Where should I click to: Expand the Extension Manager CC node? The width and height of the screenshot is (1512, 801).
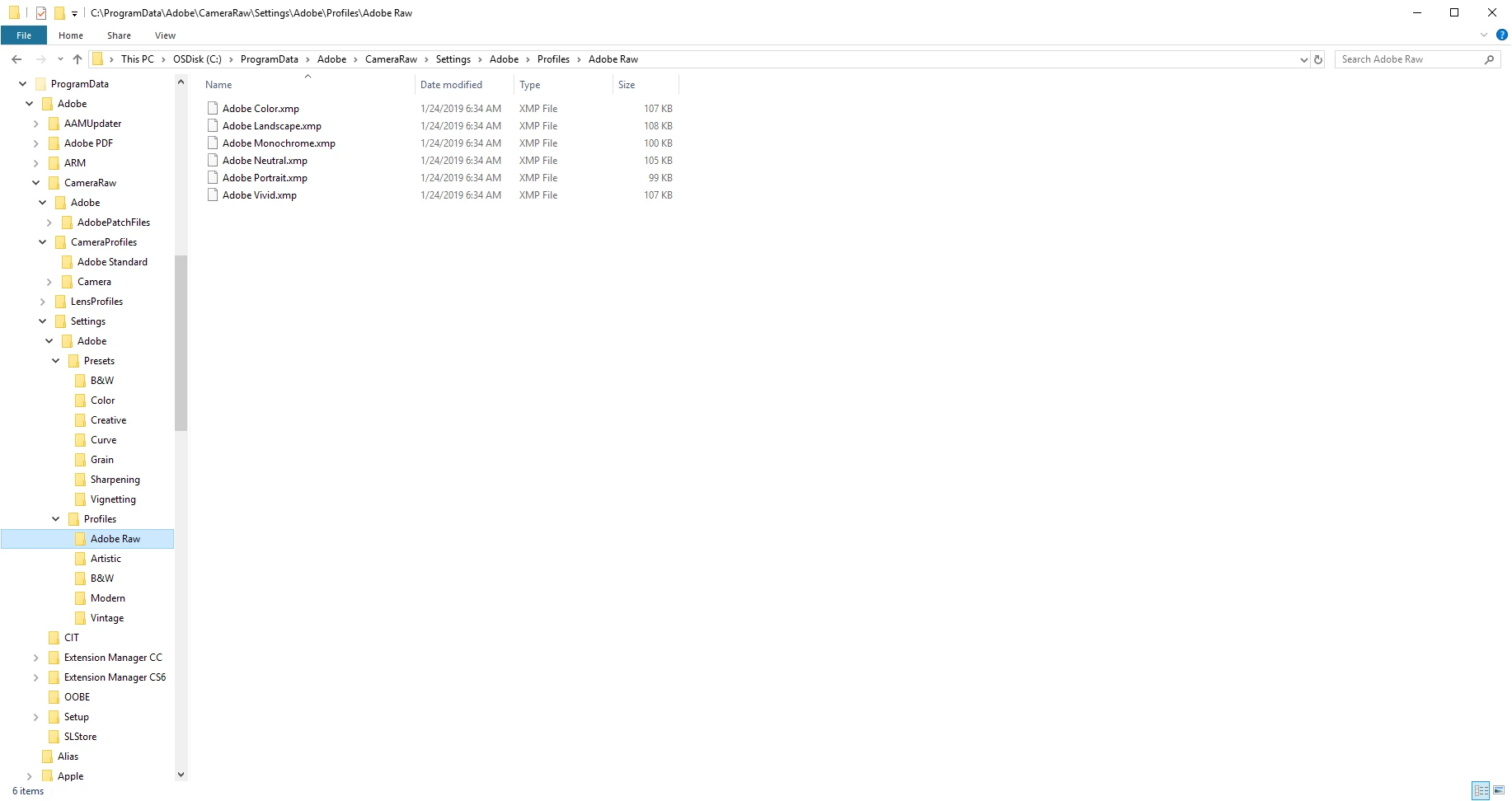35,658
